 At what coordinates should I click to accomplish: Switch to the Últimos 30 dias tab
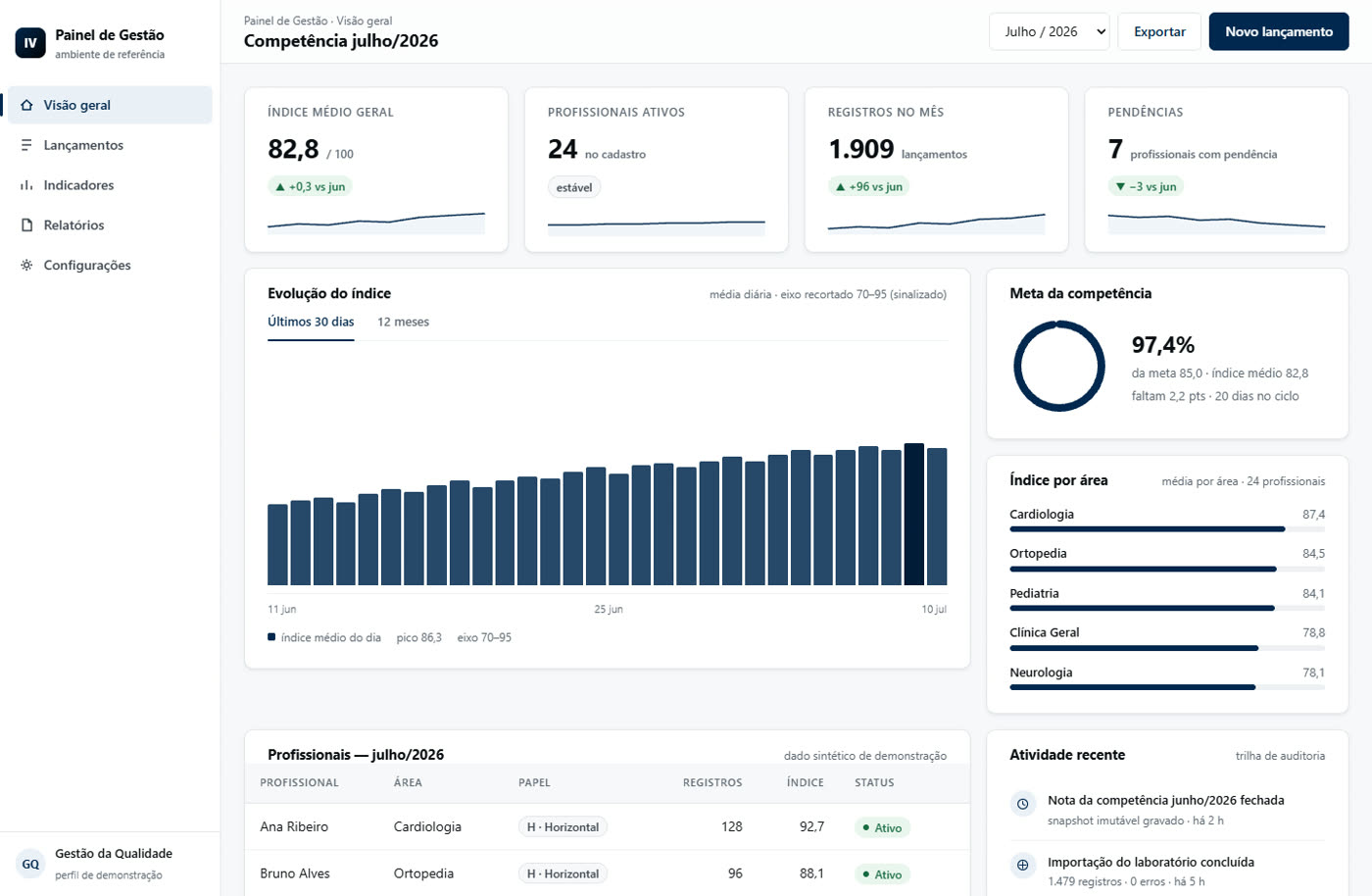[x=311, y=323]
